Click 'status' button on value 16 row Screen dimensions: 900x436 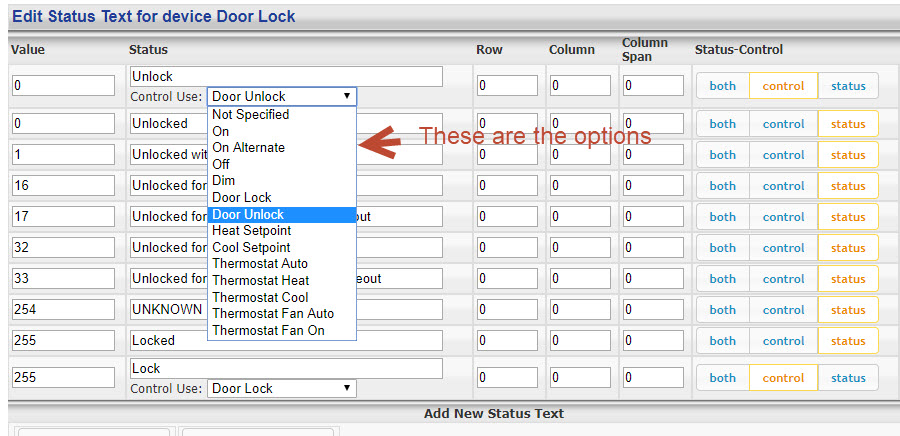tap(848, 186)
